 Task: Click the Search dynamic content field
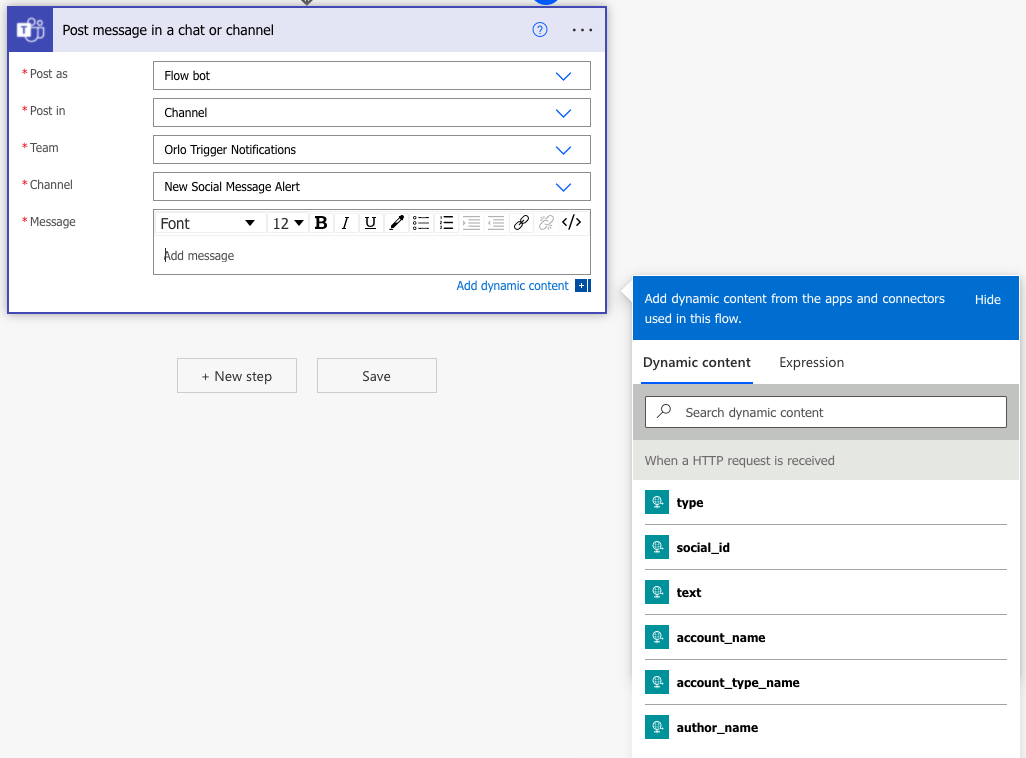826,412
